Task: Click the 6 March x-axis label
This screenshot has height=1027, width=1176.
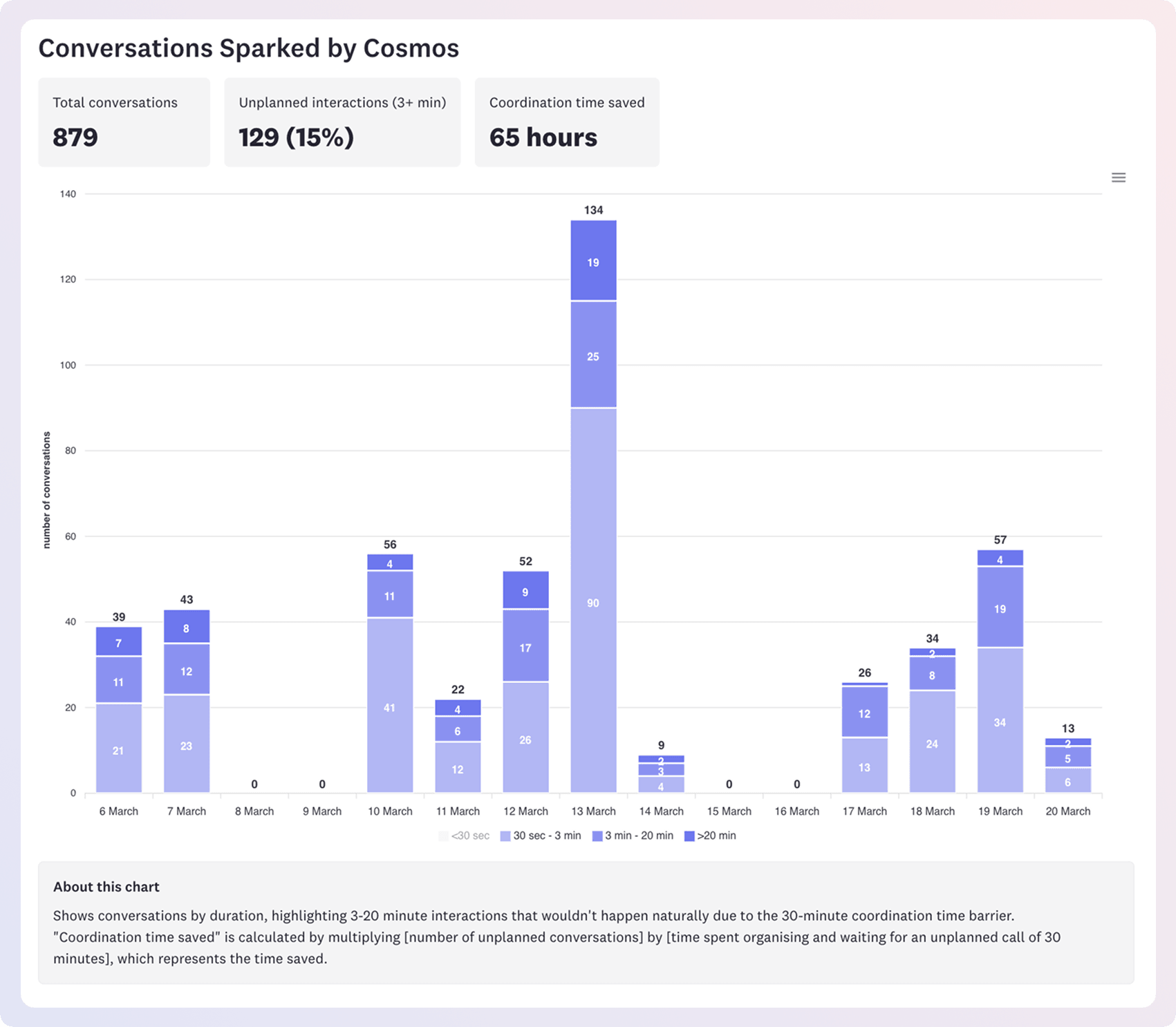Action: [119, 811]
